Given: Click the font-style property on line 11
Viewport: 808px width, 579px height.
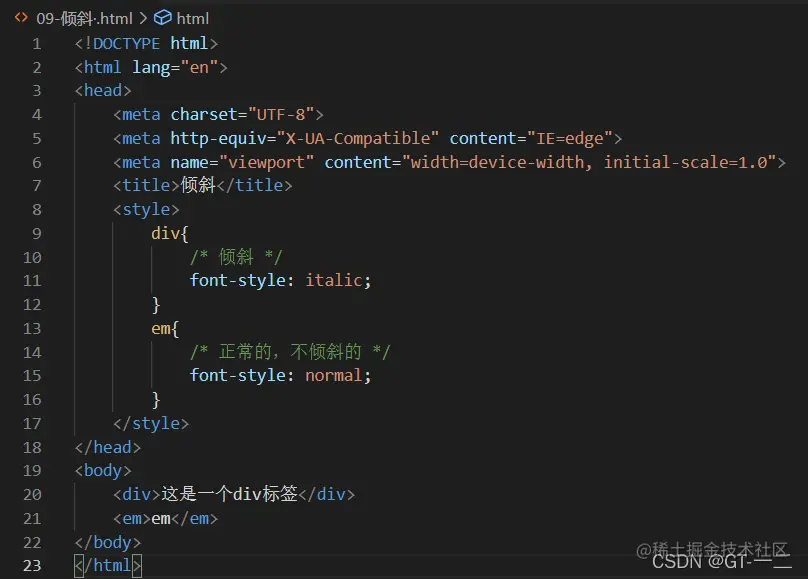Looking at the screenshot, I should (238, 281).
